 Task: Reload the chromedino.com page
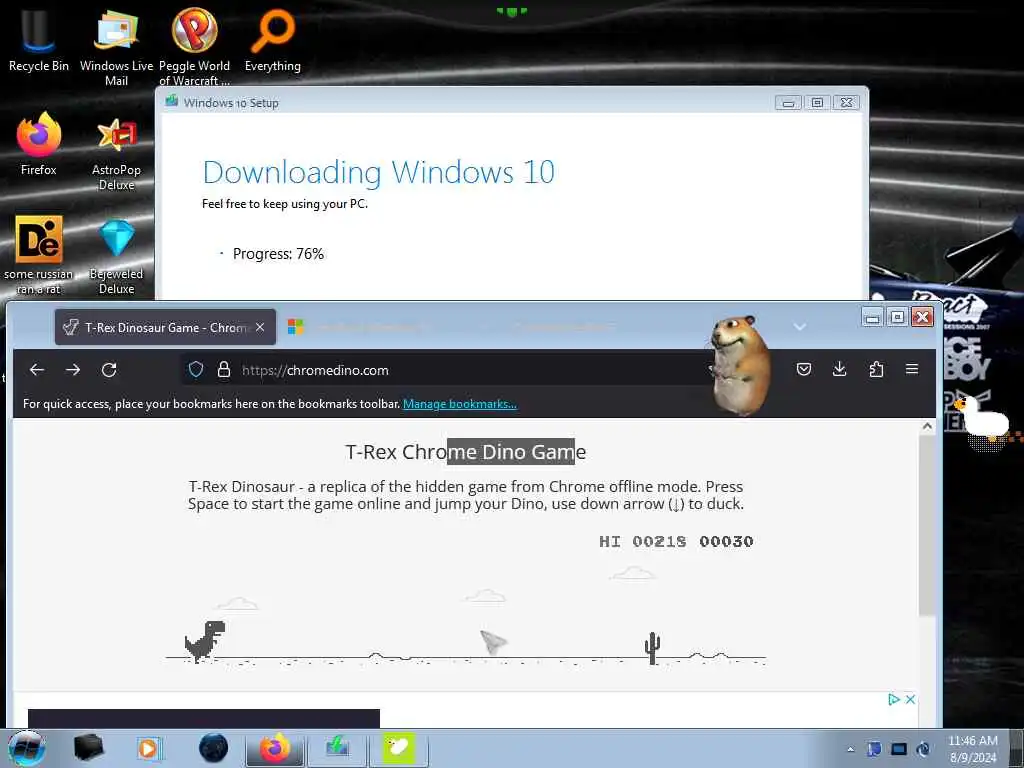(x=109, y=370)
